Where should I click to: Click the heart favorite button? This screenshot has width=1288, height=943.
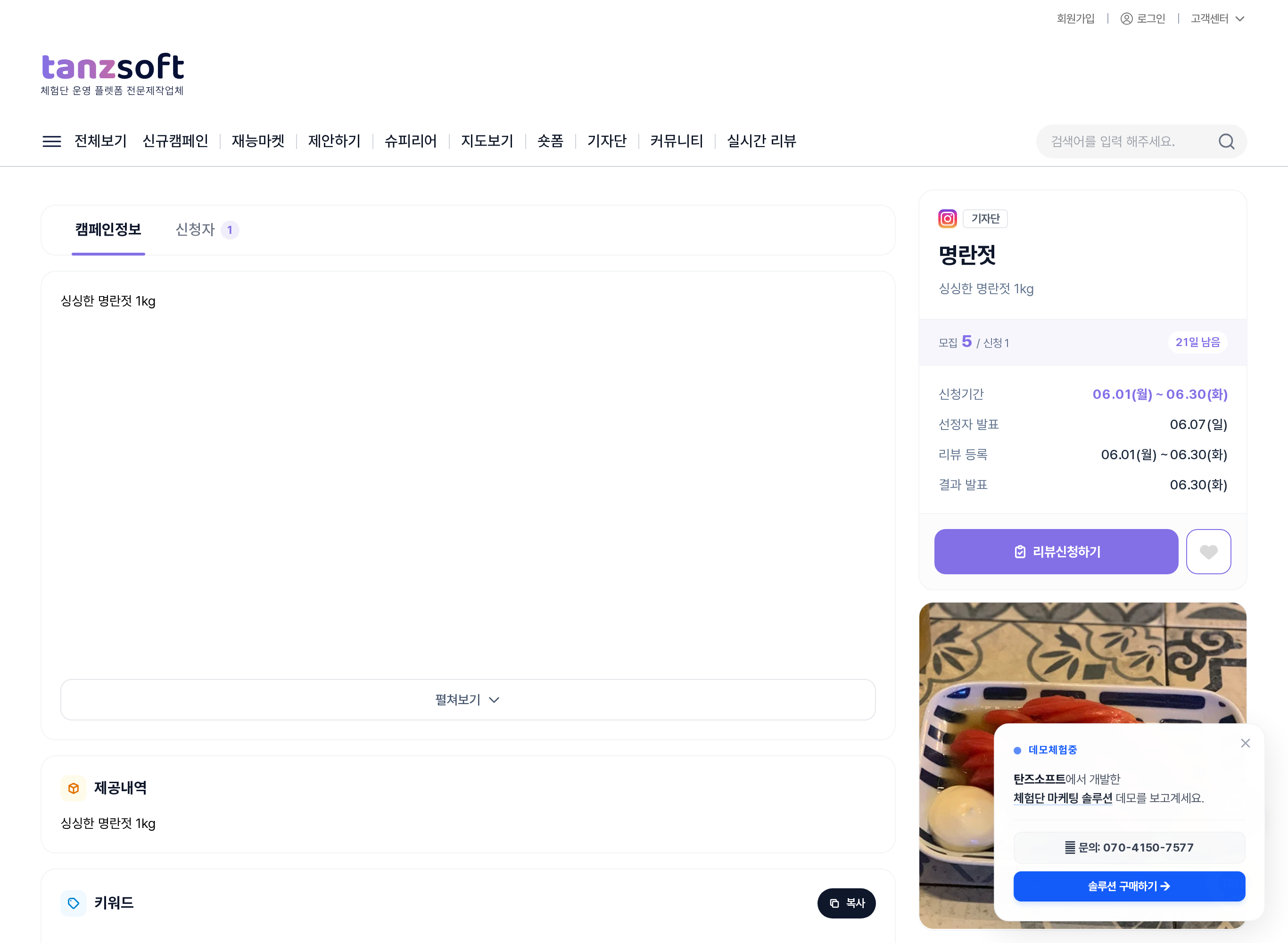1208,551
